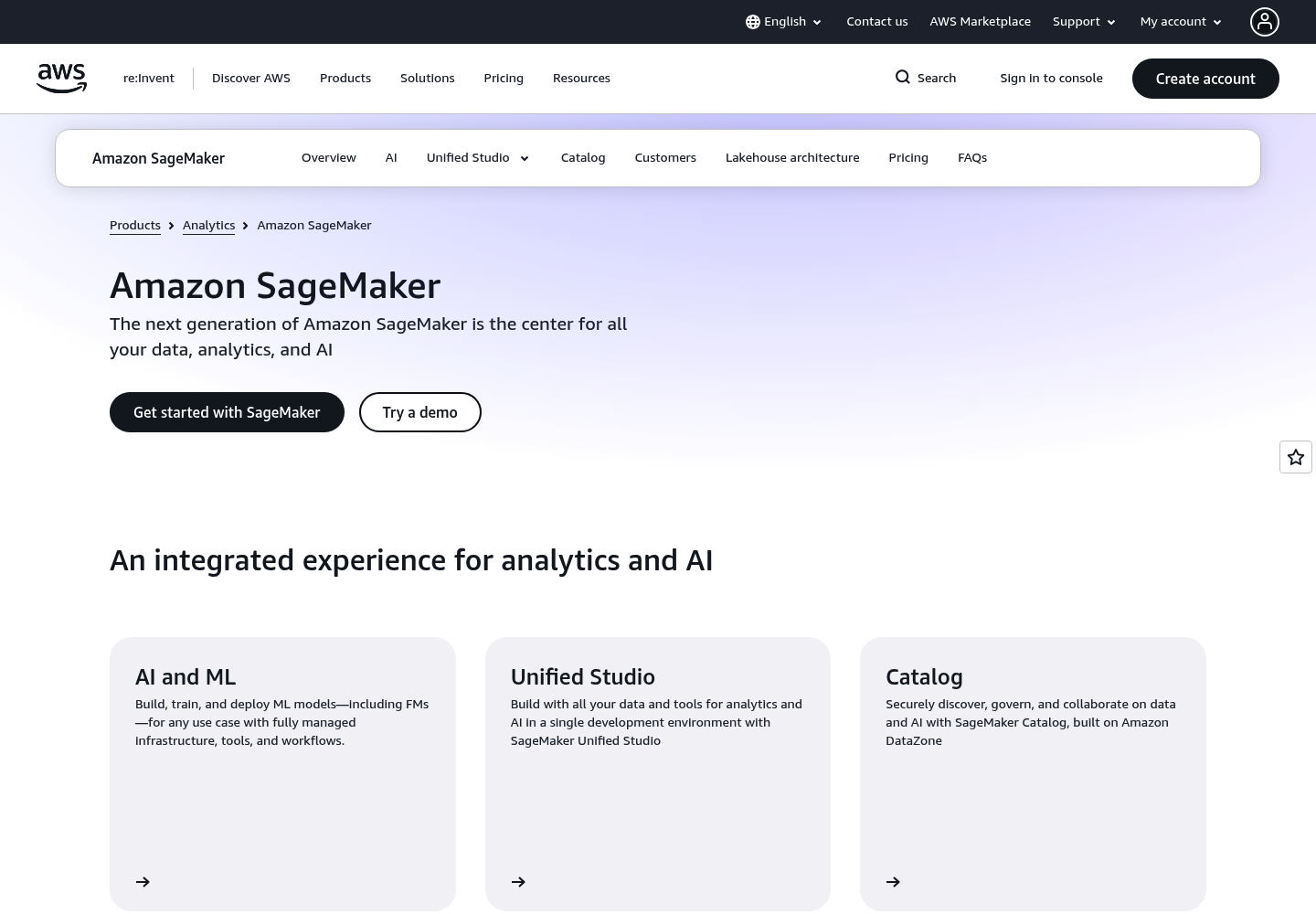Open the Unified Studio card title
Screen dimensions: 1316x914
pyautogui.click(x=583, y=677)
